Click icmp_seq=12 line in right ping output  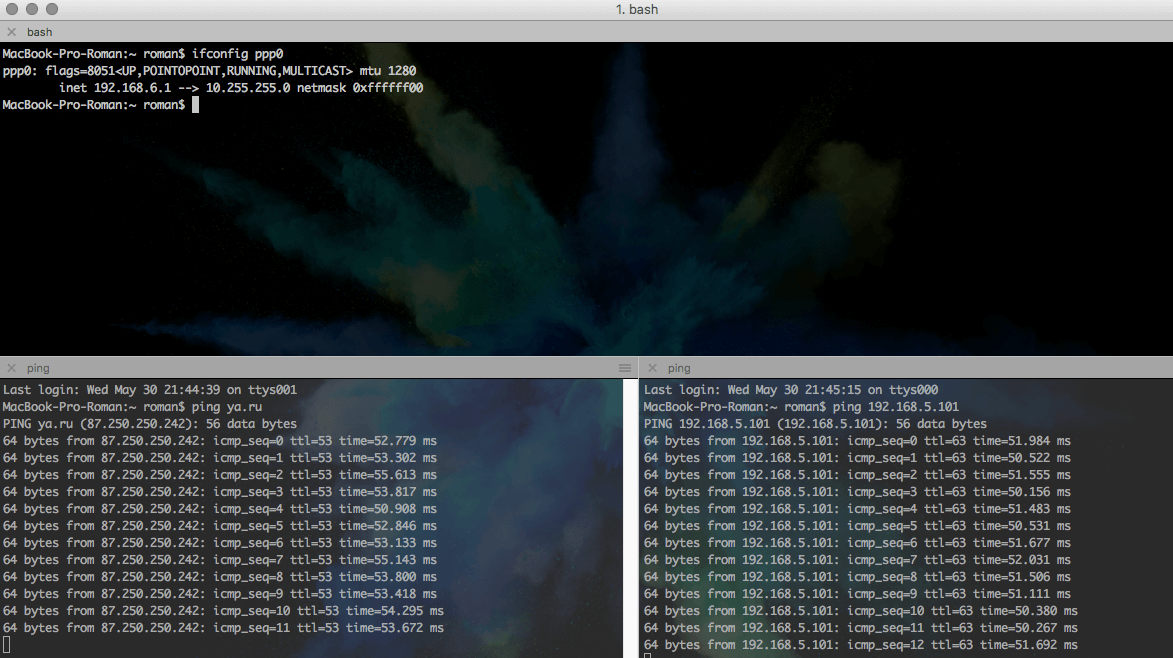[x=860, y=645]
